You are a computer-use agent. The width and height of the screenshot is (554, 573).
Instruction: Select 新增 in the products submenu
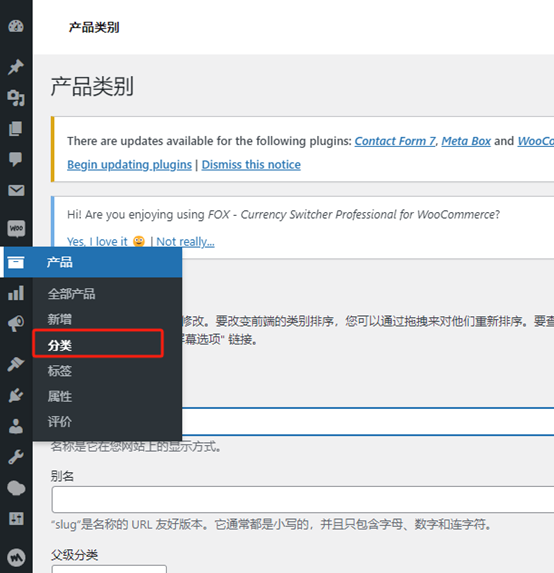[60, 319]
